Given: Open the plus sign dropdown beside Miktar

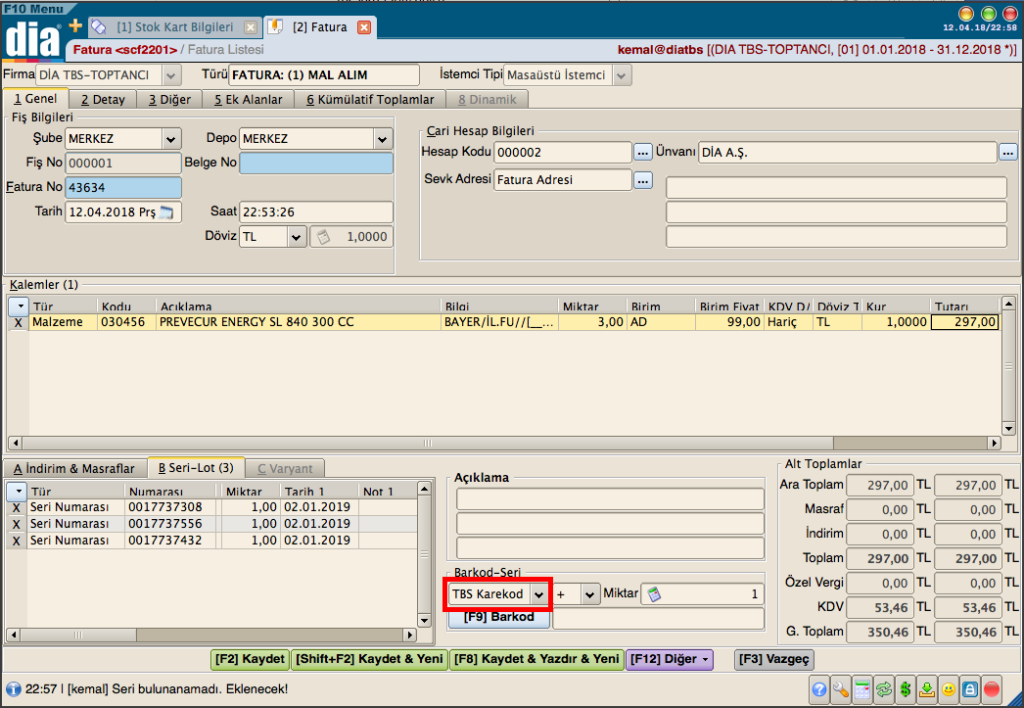Looking at the screenshot, I should (x=590, y=594).
